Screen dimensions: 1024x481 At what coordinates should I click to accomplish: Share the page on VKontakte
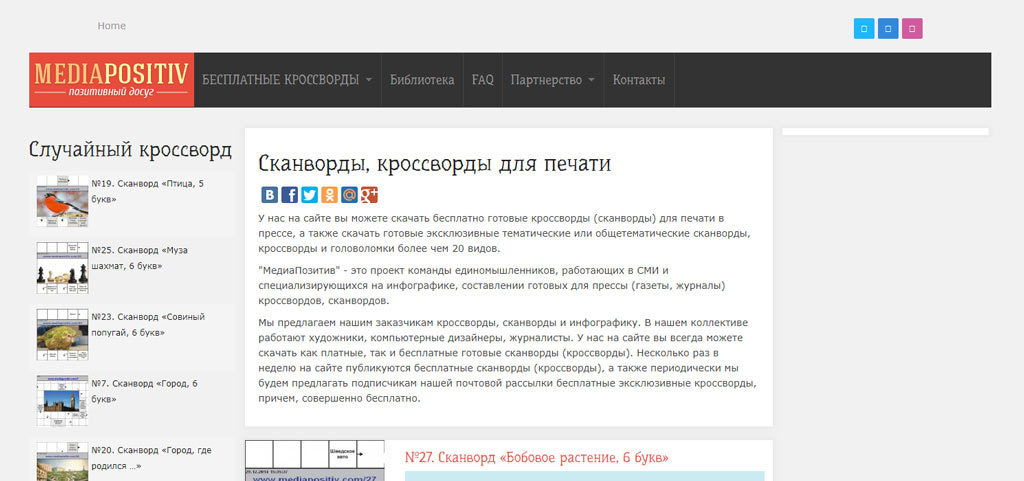point(270,194)
